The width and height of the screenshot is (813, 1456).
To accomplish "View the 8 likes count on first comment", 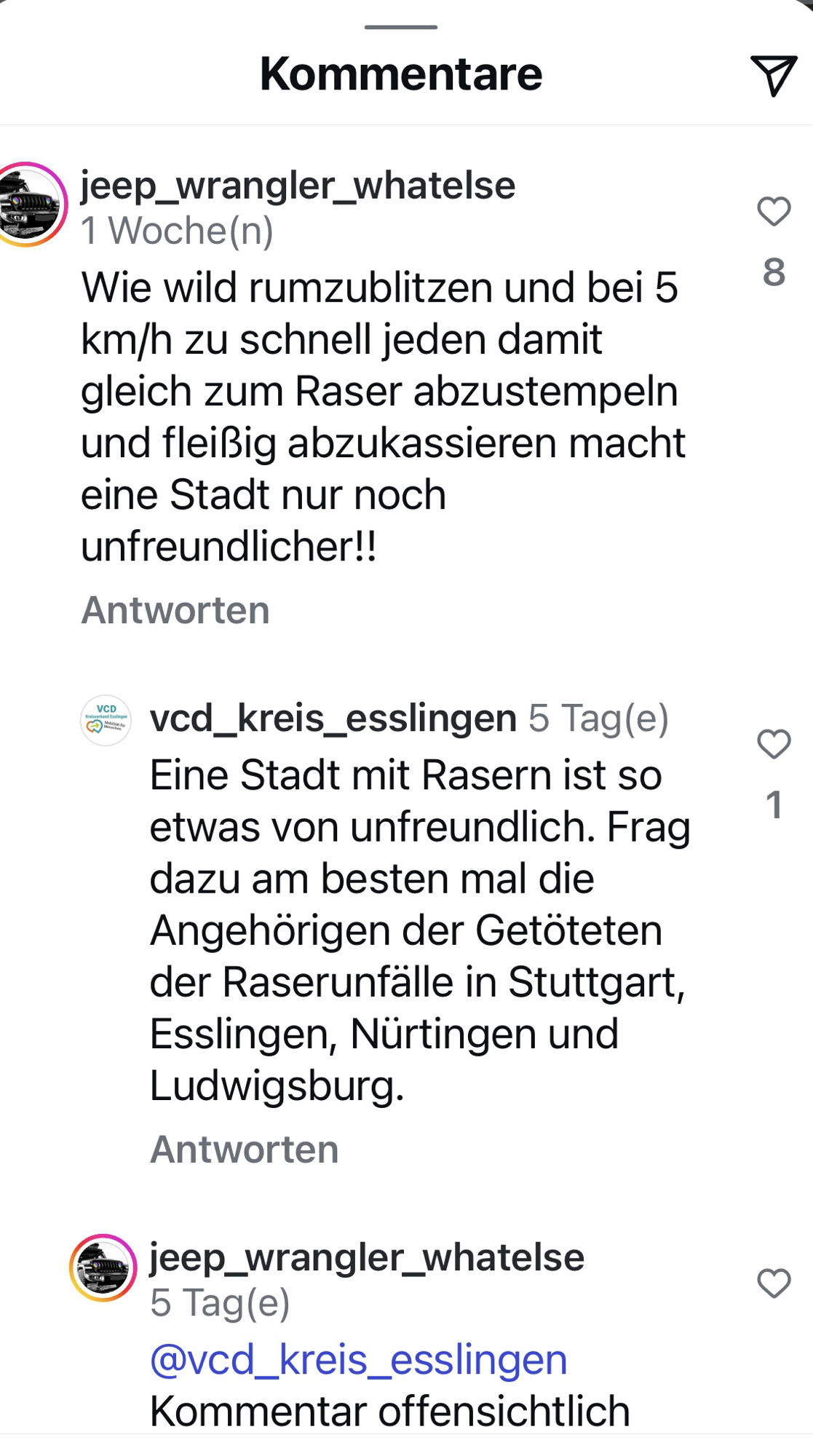I will [x=774, y=272].
